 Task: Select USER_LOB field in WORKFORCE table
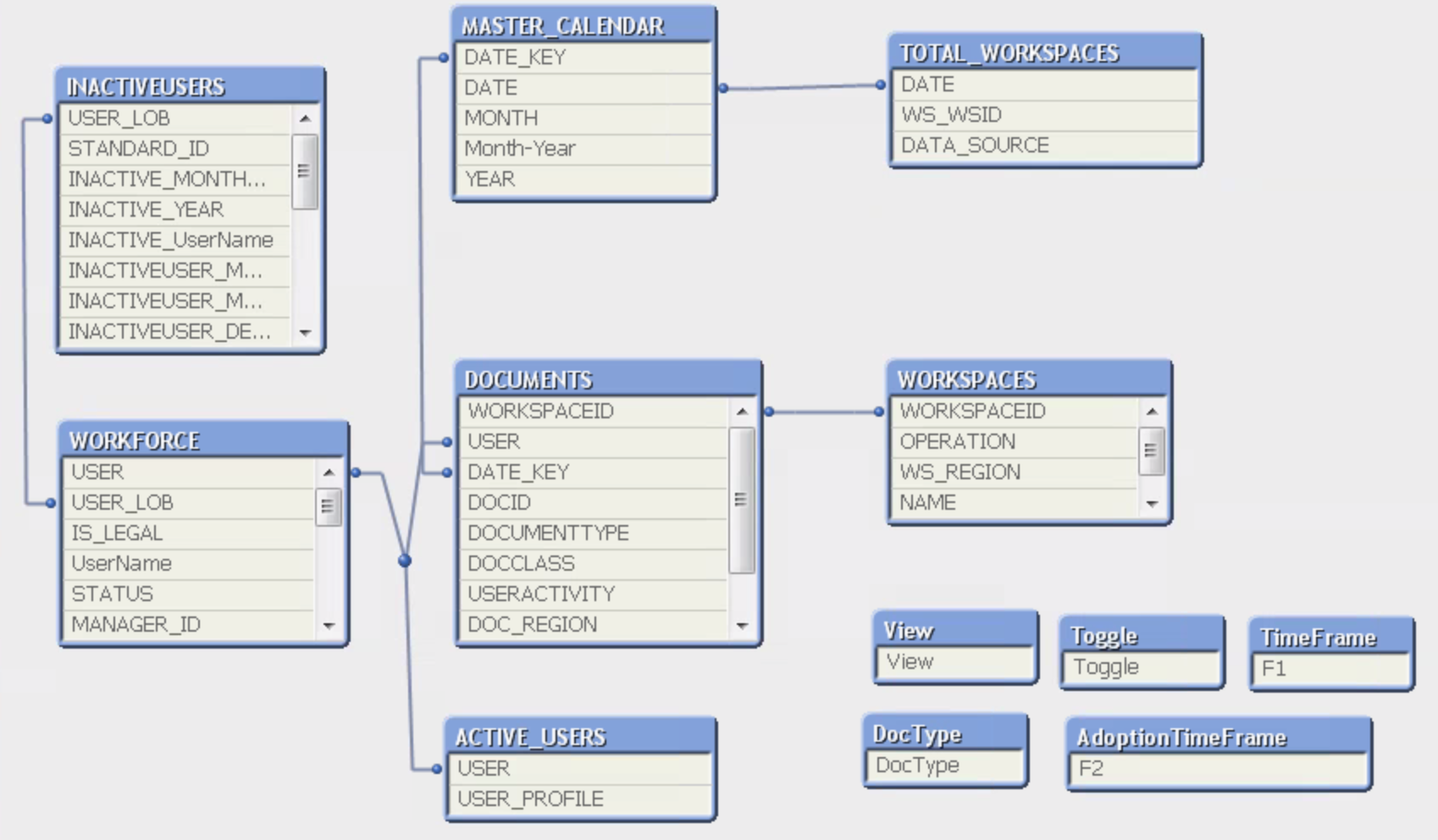pyautogui.click(x=189, y=503)
